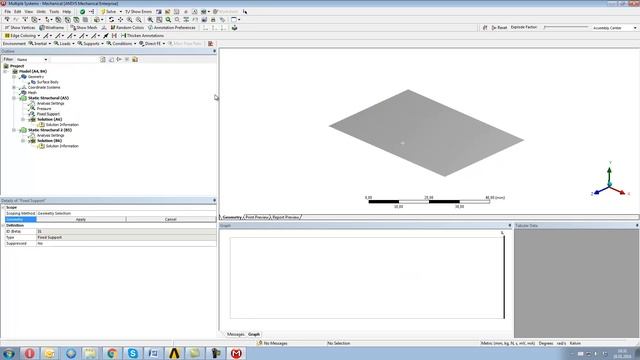Select Solution (A6) in the tree
Viewport: 640px width, 360px height.
click(49, 119)
